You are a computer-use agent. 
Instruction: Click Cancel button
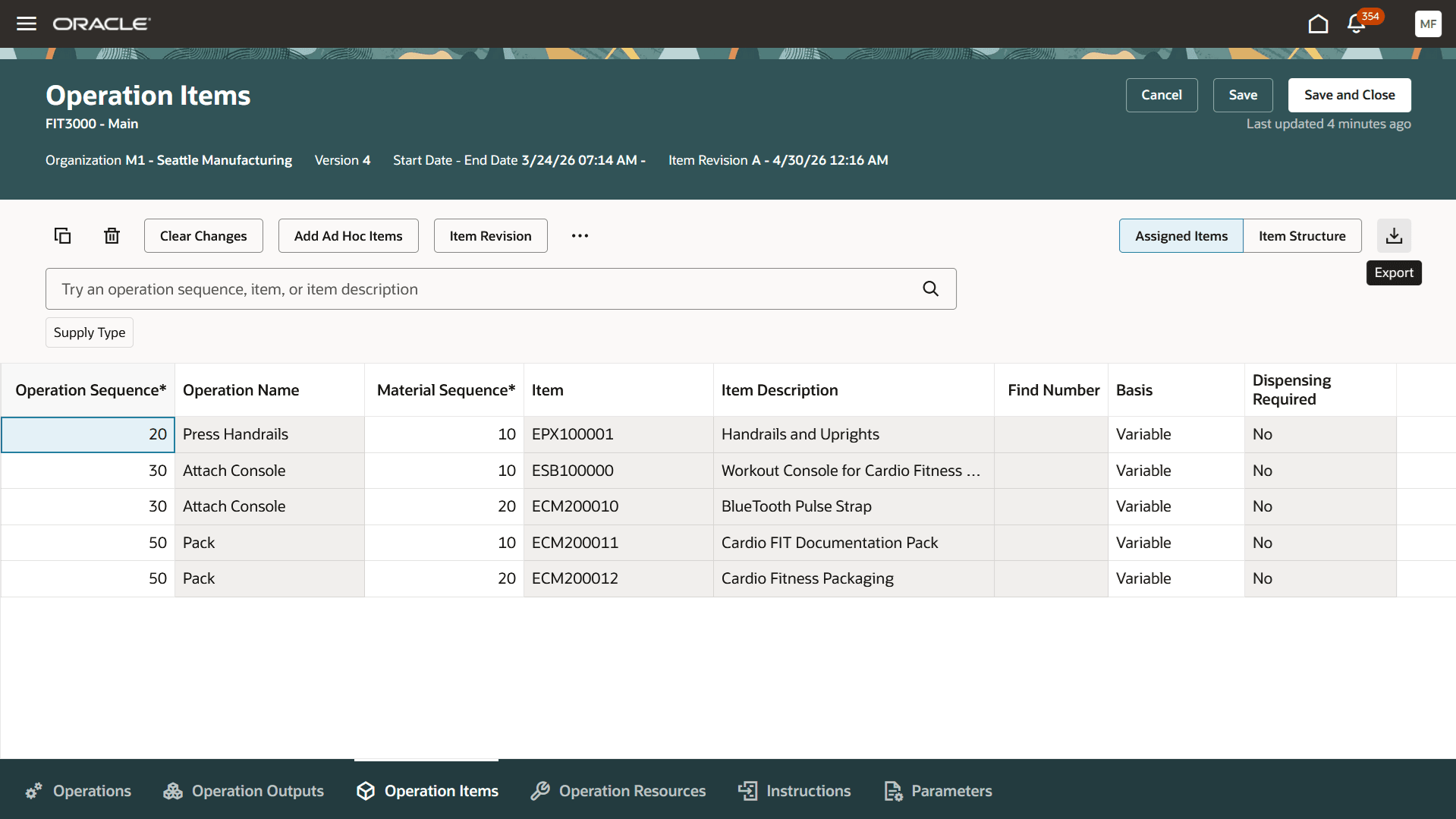pos(1162,95)
